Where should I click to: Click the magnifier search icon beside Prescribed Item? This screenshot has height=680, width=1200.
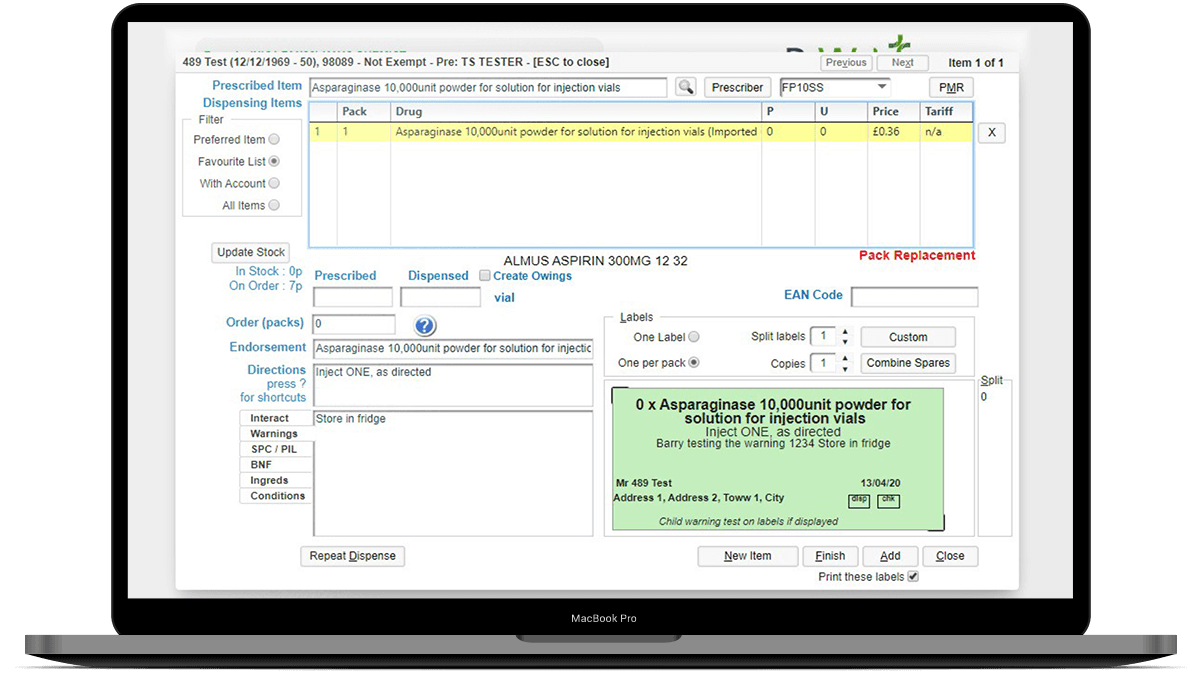tap(685, 88)
